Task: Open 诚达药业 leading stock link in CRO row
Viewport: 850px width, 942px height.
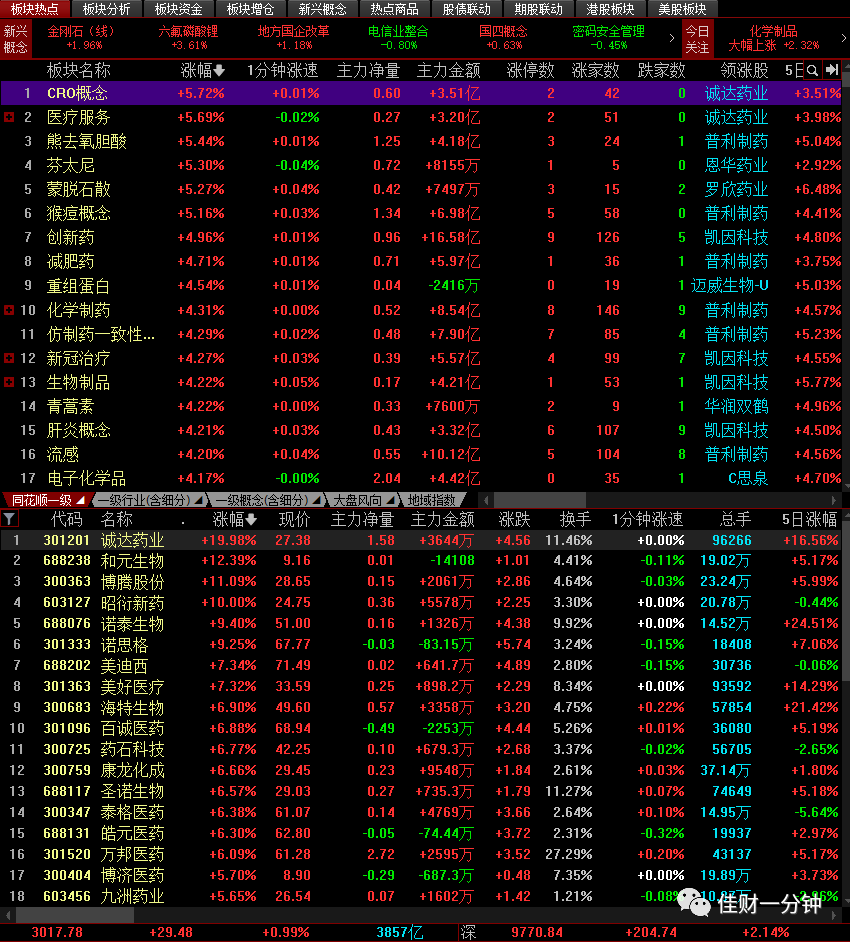Action: click(736, 93)
